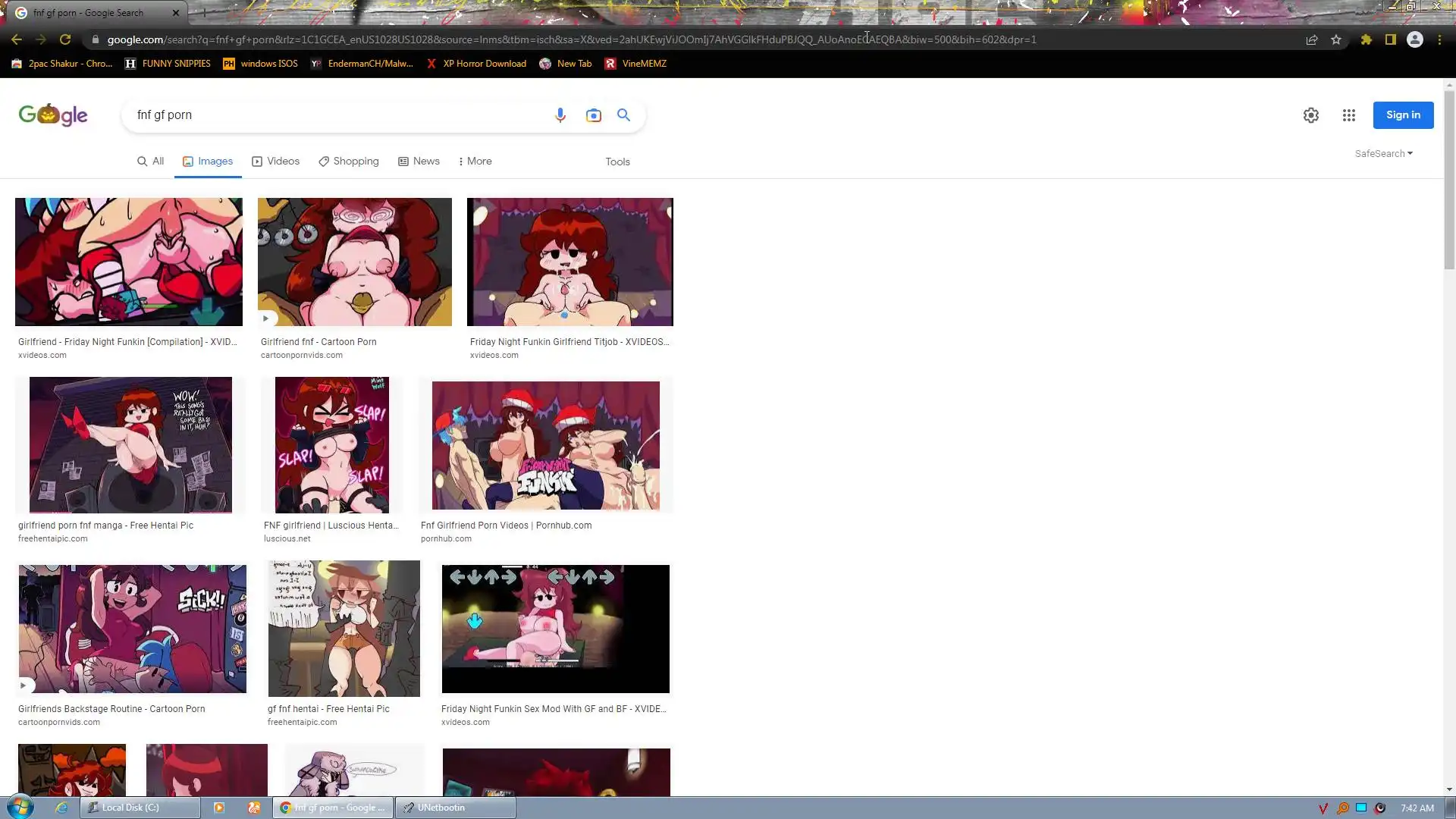Open the Tools filter options
The height and width of the screenshot is (819, 1456).
[x=617, y=162]
